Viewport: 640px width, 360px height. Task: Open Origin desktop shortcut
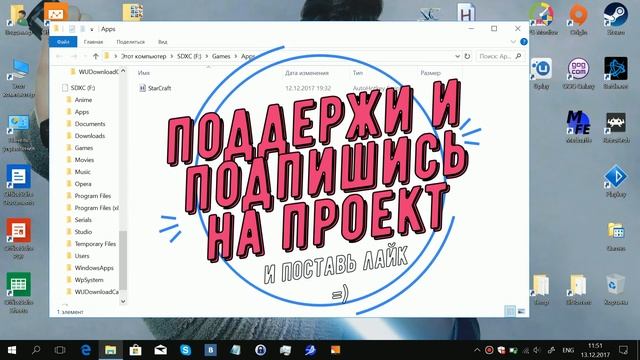coord(578,19)
